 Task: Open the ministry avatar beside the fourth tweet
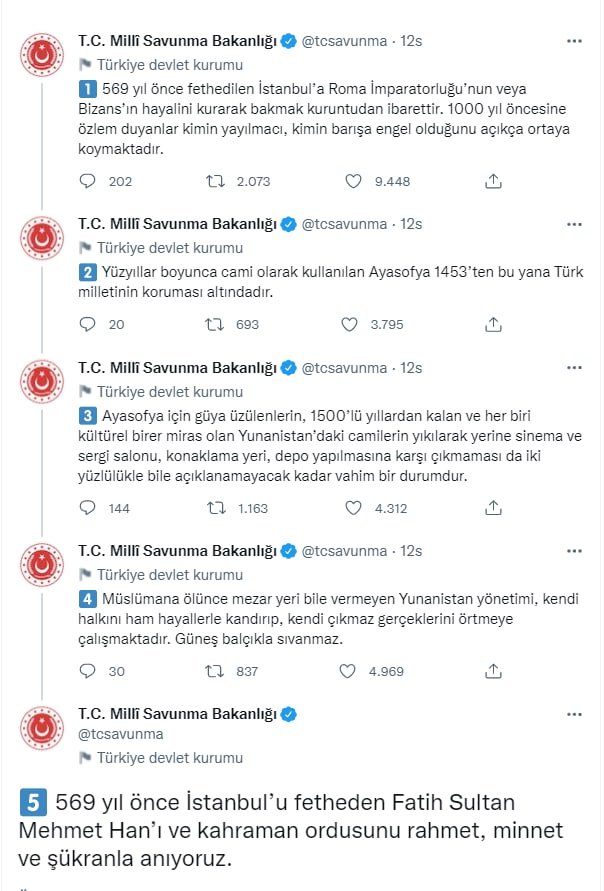[42, 564]
